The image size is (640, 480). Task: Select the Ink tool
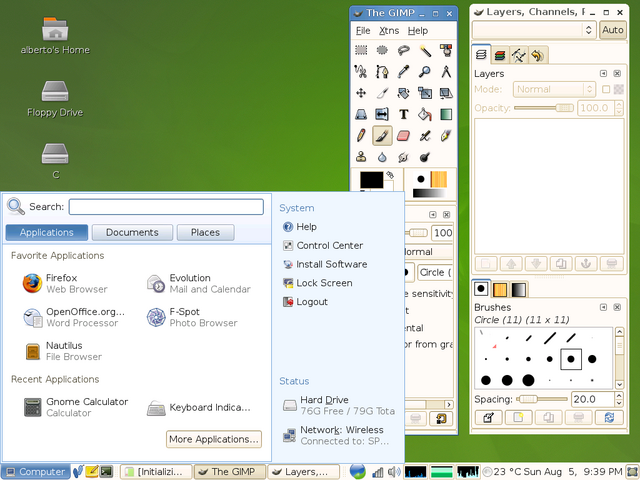[x=446, y=136]
